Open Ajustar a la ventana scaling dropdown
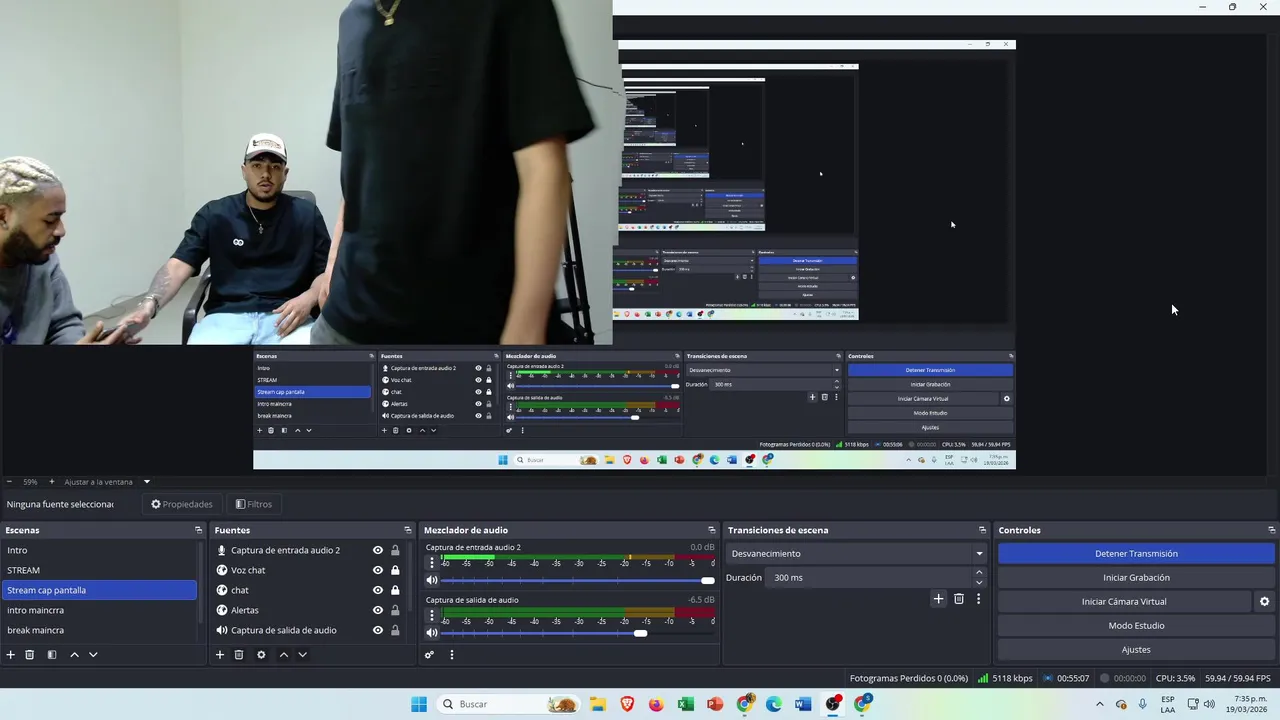The height and width of the screenshot is (720, 1280). tap(107, 482)
